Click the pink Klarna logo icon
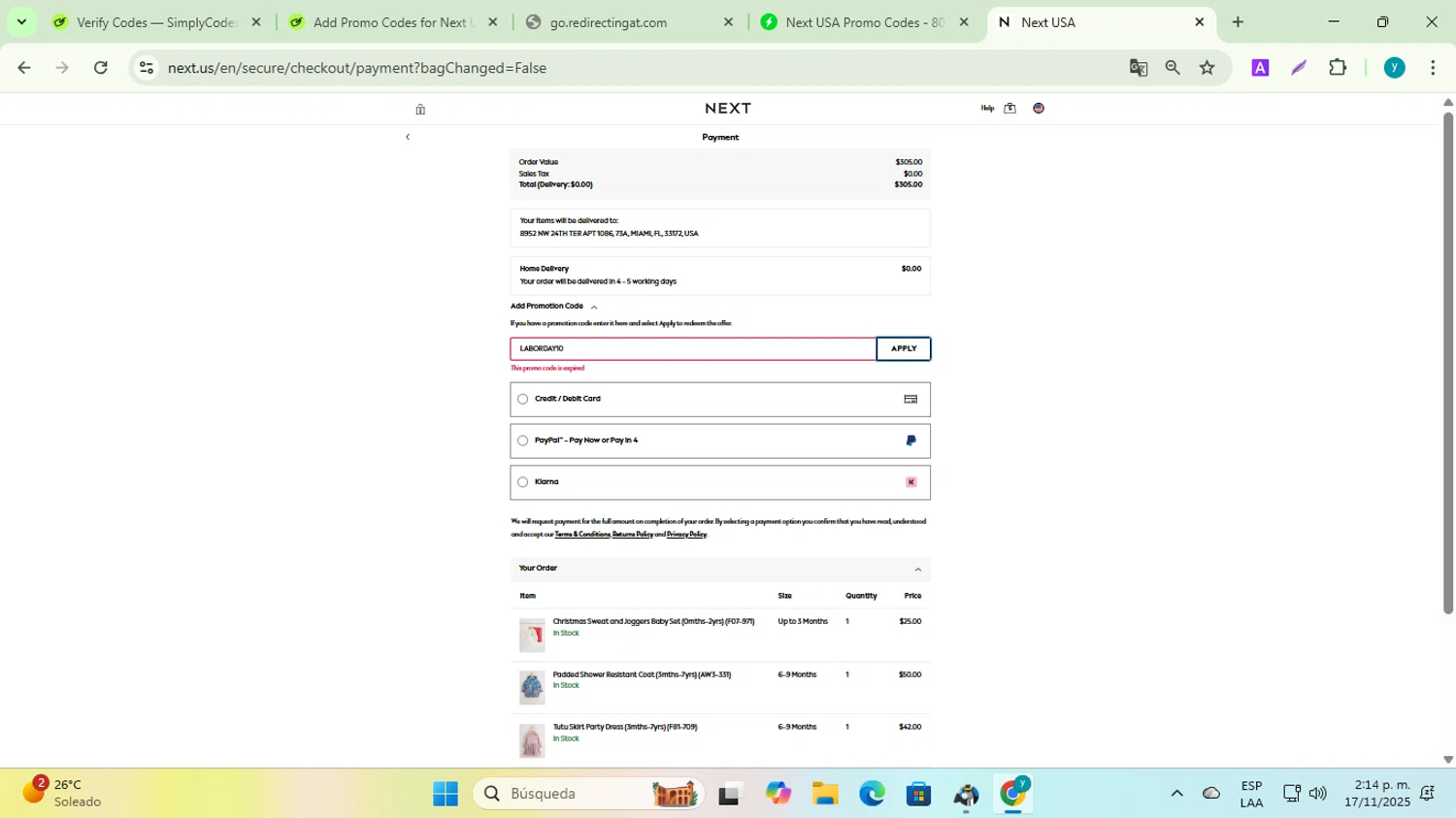This screenshot has width=1456, height=818. tap(910, 482)
